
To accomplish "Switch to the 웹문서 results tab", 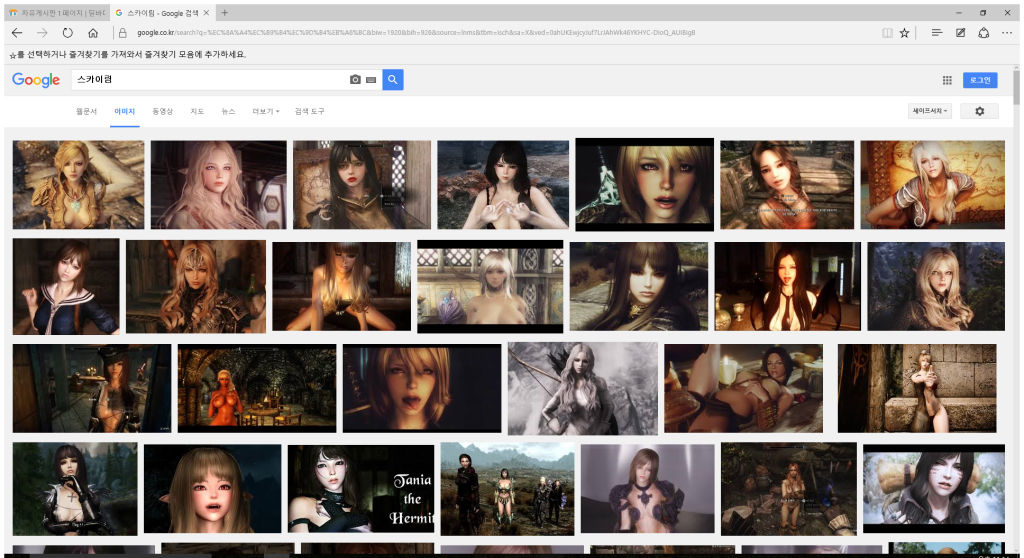I will (87, 111).
